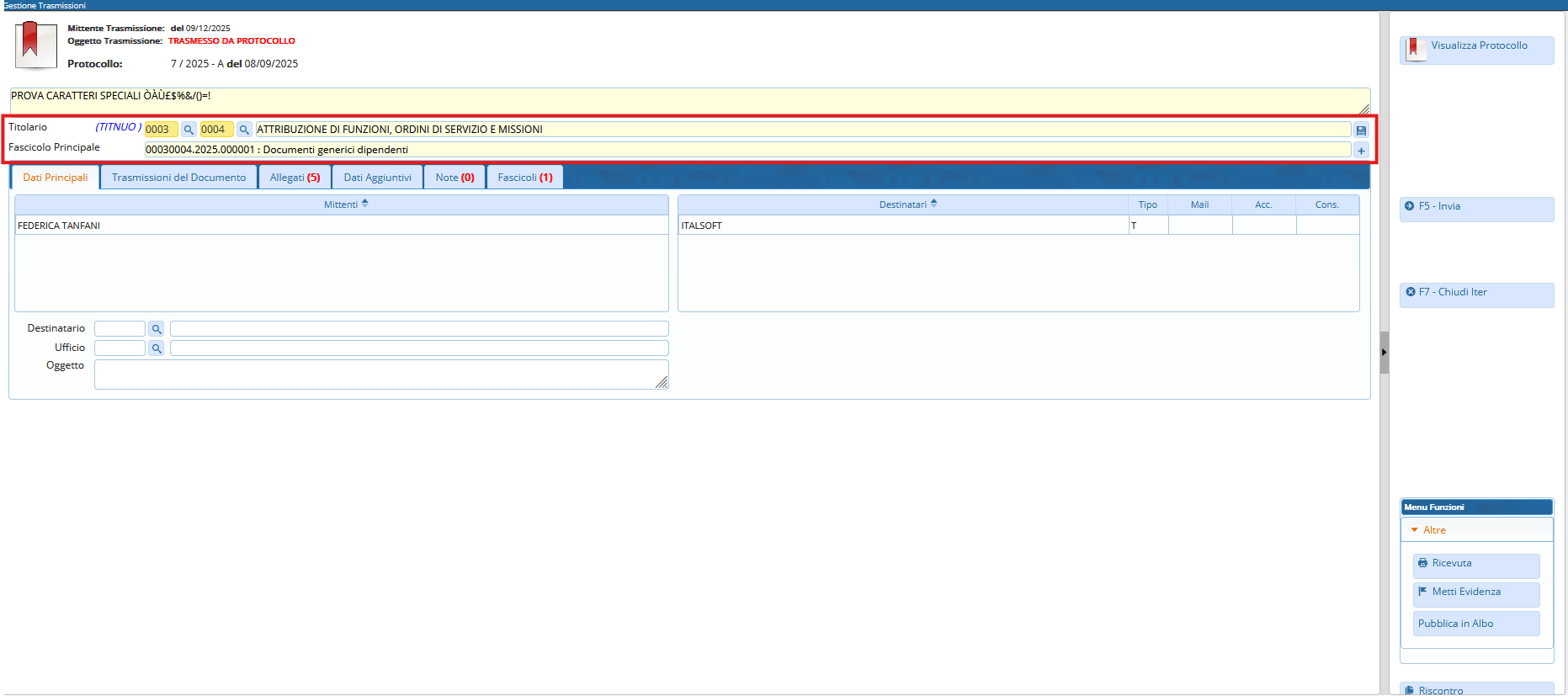1568x696 pixels.
Task: Click search icon next to Titolario 0004
Action: pyautogui.click(x=244, y=130)
